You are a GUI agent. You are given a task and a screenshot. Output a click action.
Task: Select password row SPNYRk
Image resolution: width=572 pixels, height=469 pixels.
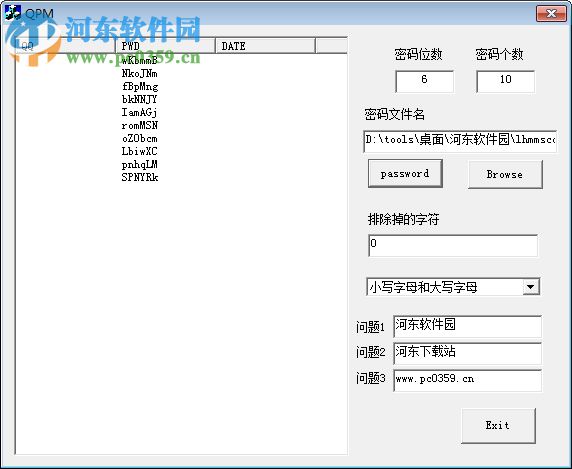tap(140, 177)
